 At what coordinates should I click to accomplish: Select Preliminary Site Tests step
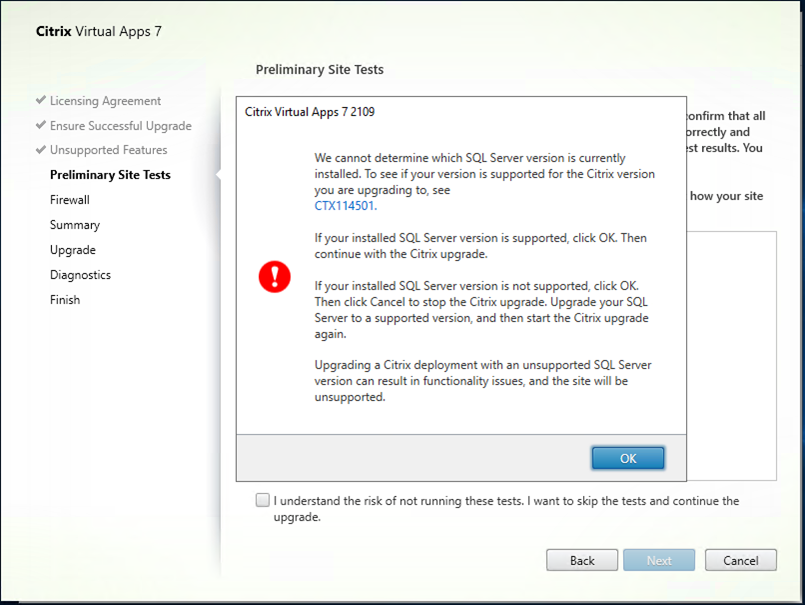tap(110, 175)
